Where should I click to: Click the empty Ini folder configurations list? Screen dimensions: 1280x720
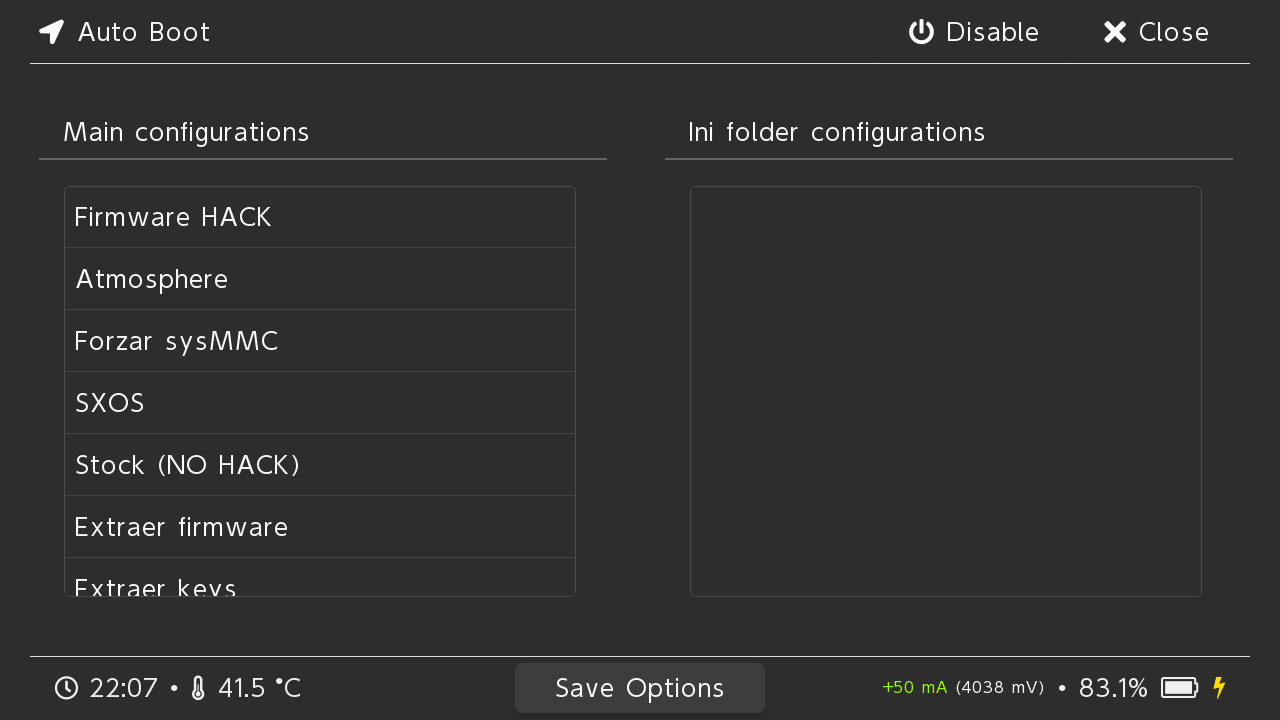point(946,391)
